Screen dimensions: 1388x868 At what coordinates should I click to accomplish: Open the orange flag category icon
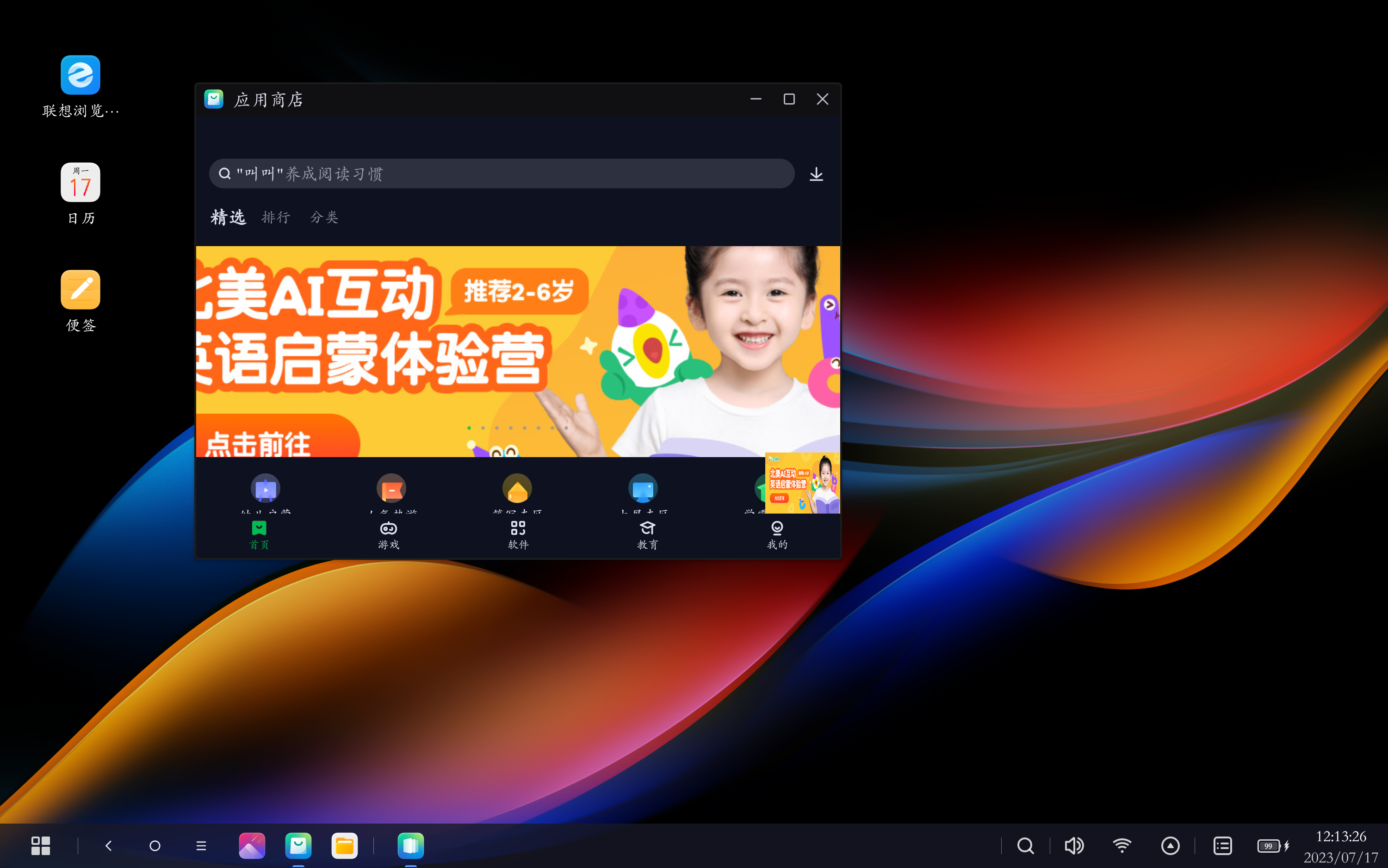[391, 489]
